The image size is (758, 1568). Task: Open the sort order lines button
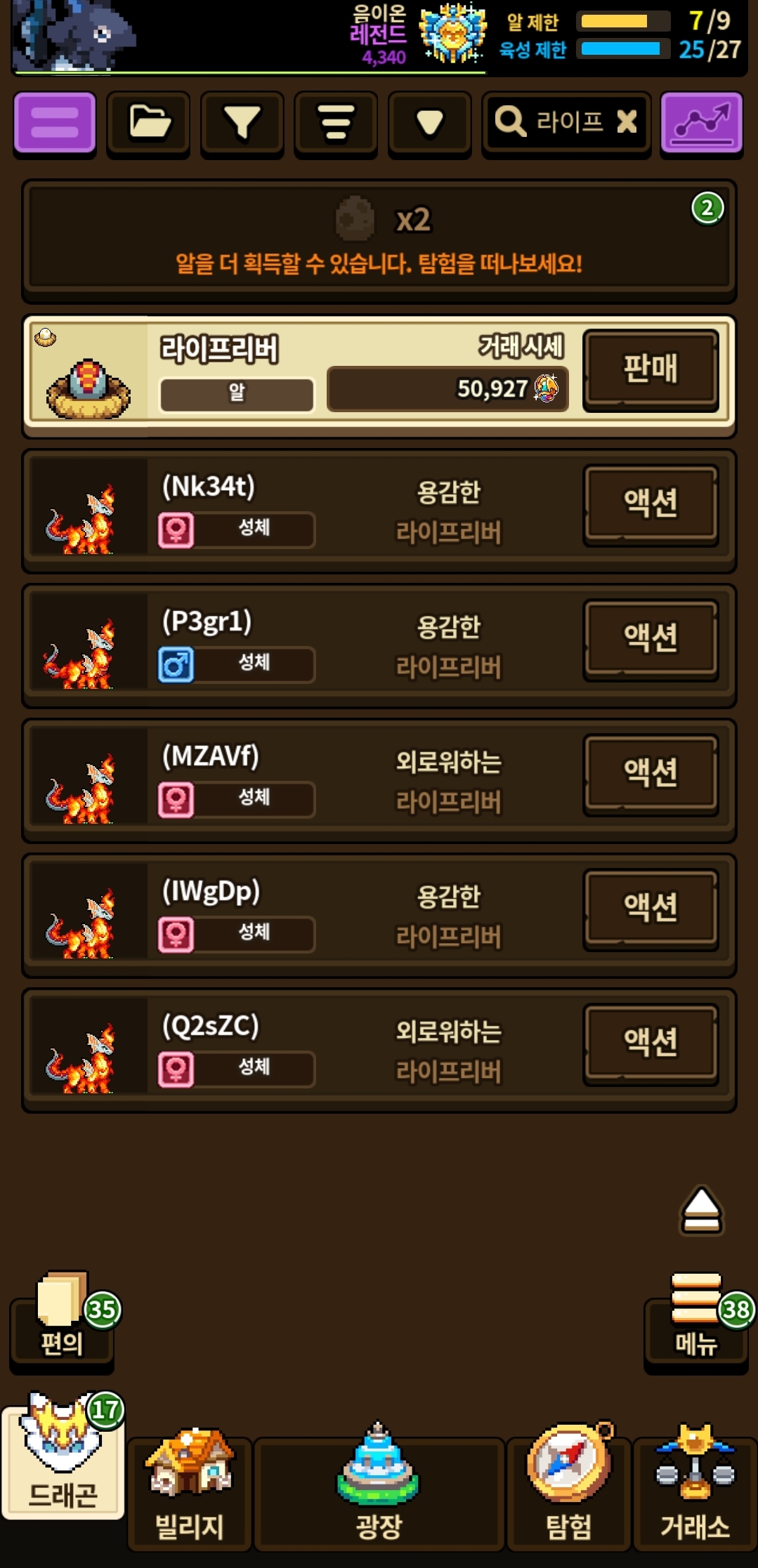click(x=336, y=123)
